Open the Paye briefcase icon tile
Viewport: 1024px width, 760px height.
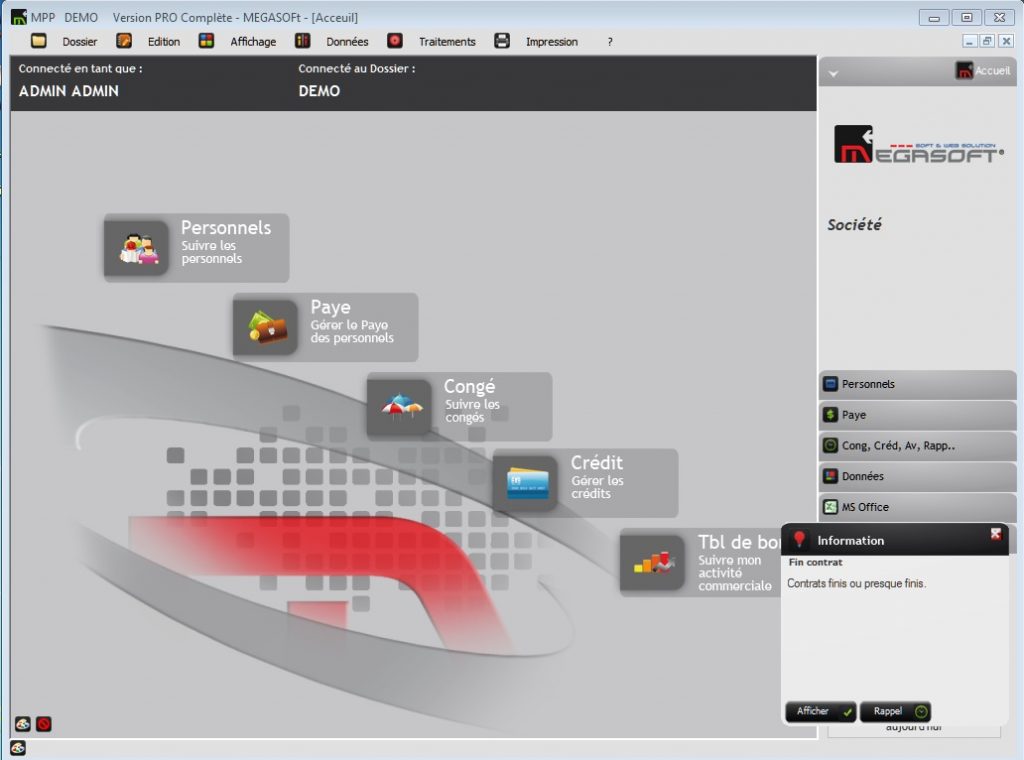click(266, 328)
